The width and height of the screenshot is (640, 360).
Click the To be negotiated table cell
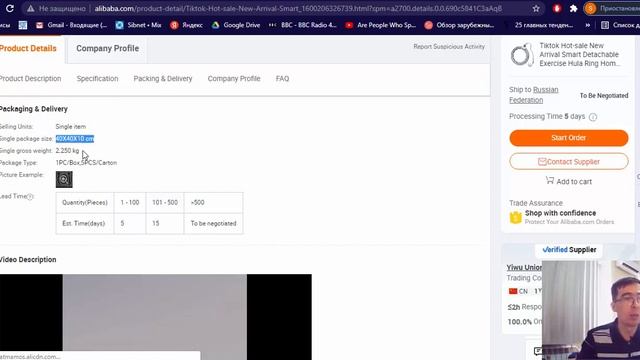pos(213,223)
